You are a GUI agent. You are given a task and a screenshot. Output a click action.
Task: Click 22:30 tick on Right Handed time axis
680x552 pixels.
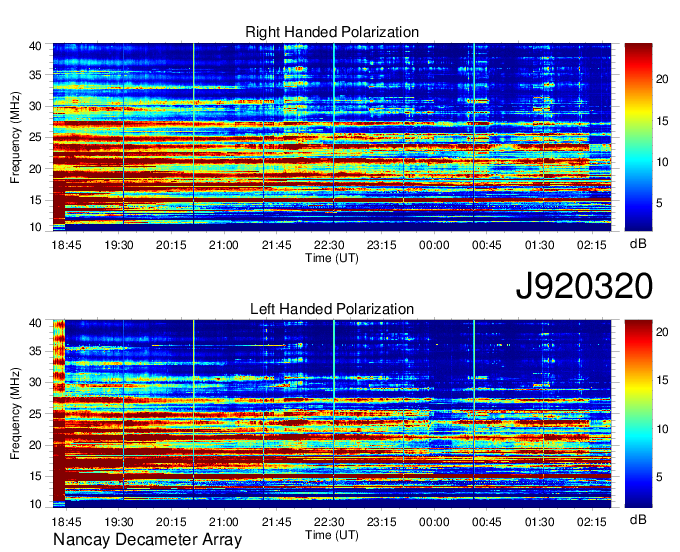pos(329,245)
